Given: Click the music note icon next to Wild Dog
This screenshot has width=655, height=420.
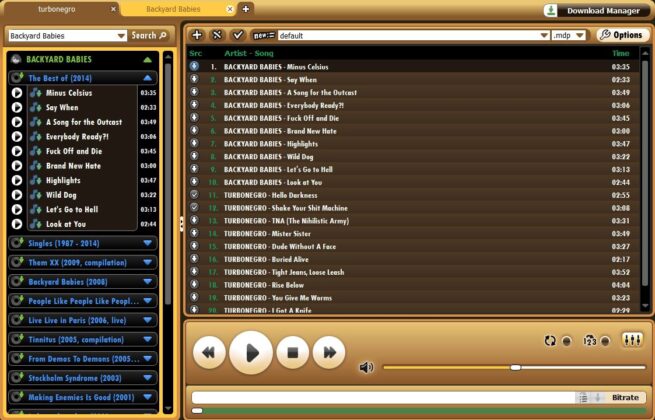Looking at the screenshot, I should (36, 195).
